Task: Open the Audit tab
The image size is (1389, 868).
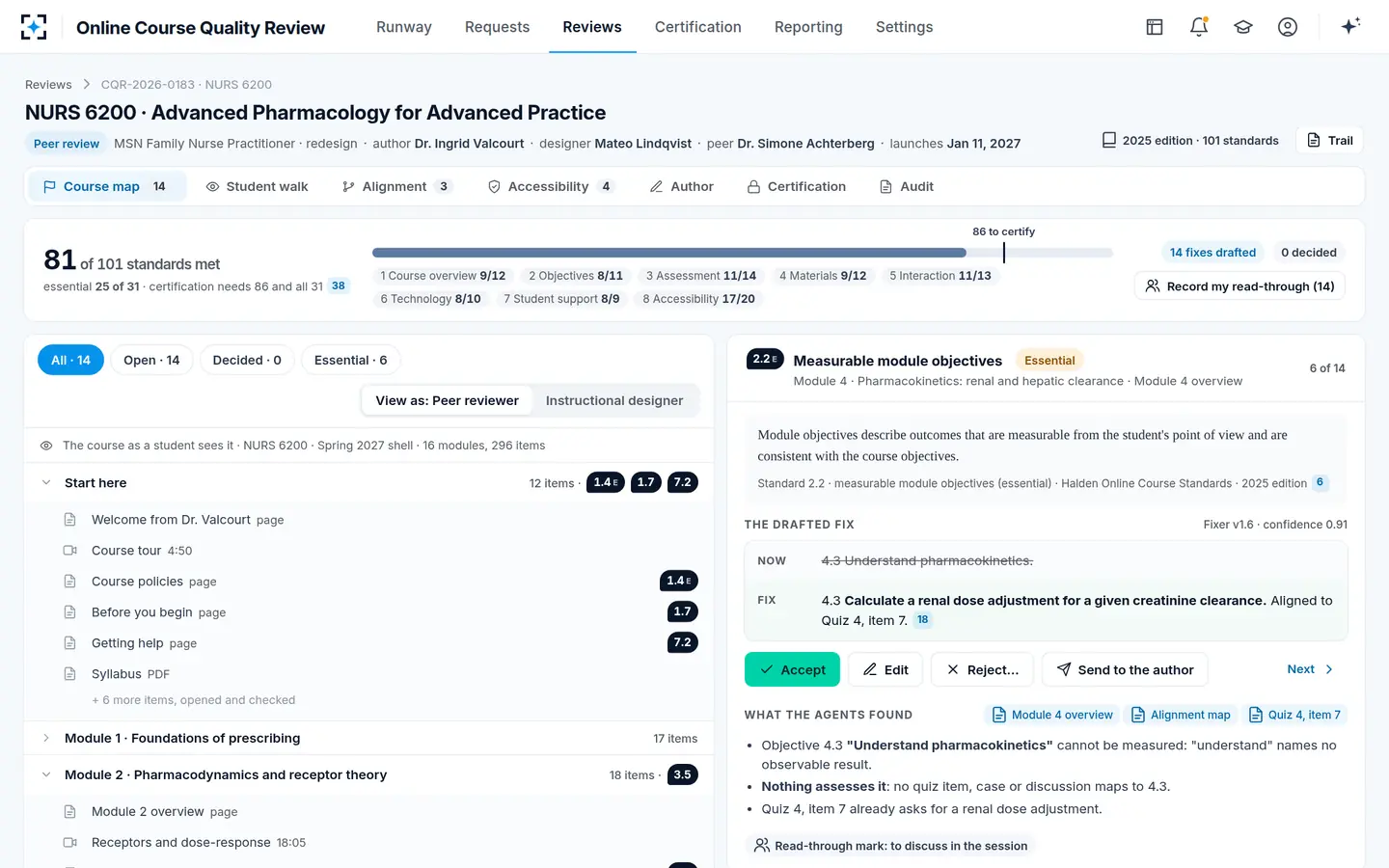Action: [x=907, y=186]
